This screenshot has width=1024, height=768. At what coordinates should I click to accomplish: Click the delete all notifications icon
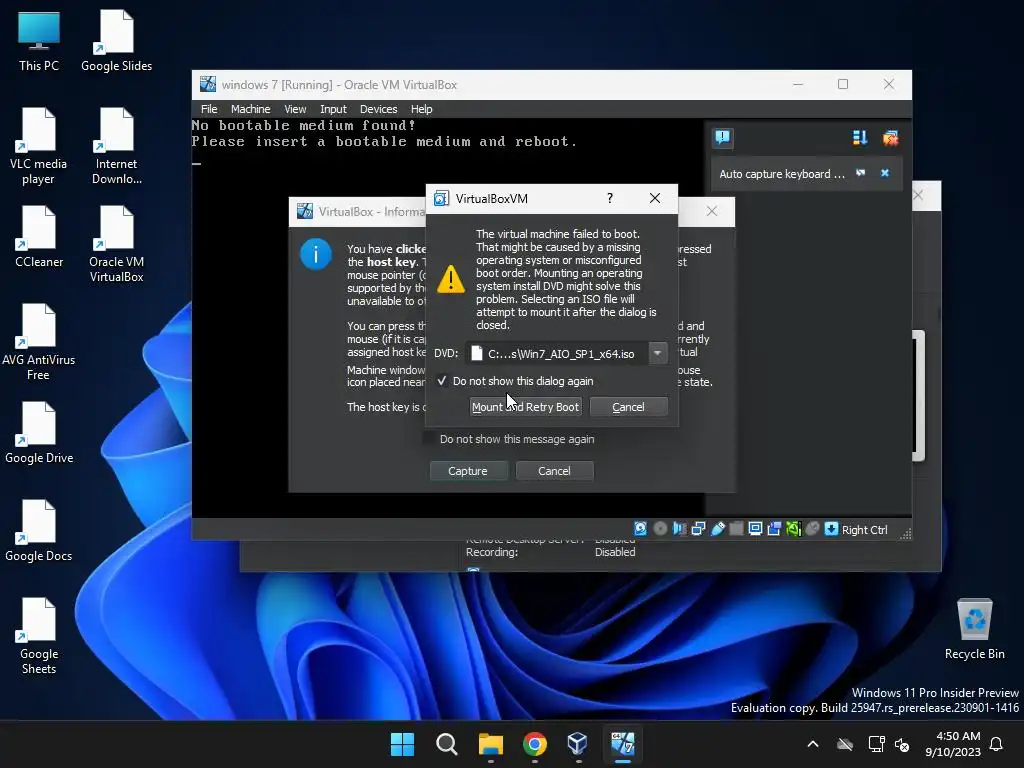coord(890,137)
